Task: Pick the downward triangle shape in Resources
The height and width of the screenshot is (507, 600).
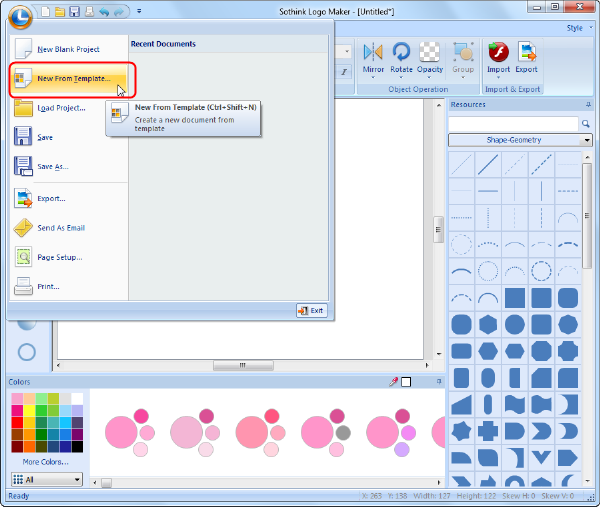Action: coord(541,458)
